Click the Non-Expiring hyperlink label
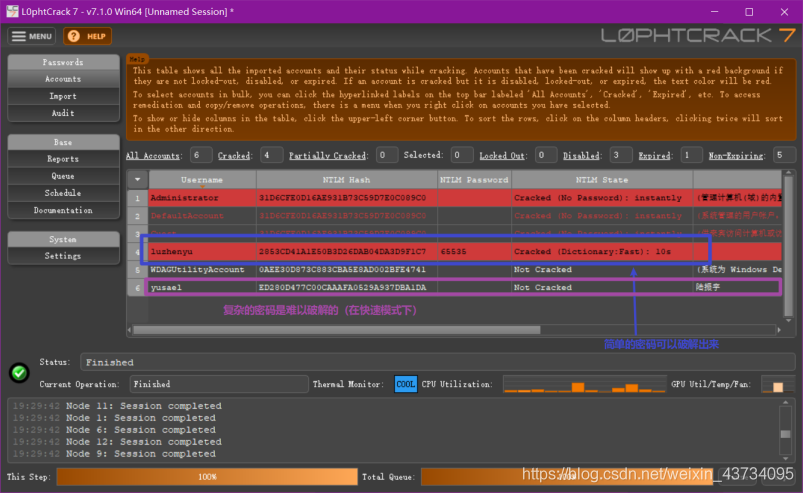Image resolution: width=804 pixels, height=493 pixels. click(735, 155)
